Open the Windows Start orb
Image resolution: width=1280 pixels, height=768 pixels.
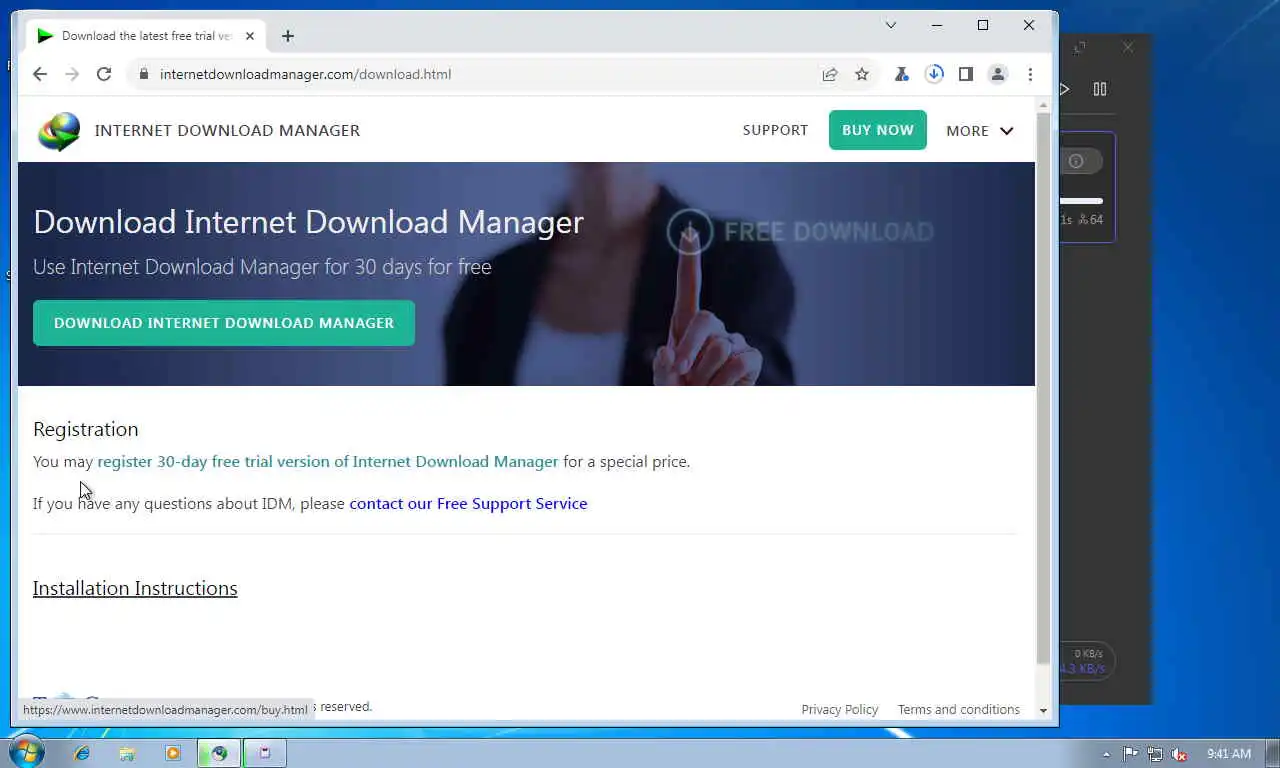click(x=26, y=752)
